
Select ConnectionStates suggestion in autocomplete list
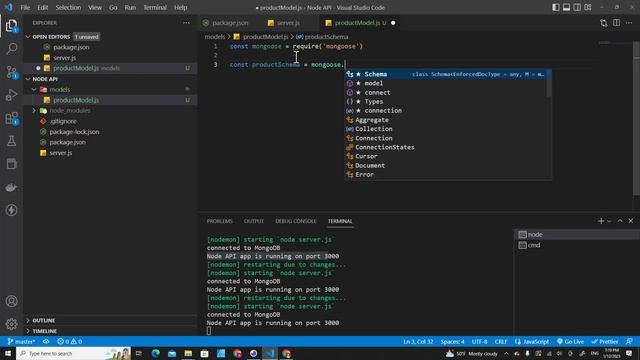pyautogui.click(x=446, y=147)
